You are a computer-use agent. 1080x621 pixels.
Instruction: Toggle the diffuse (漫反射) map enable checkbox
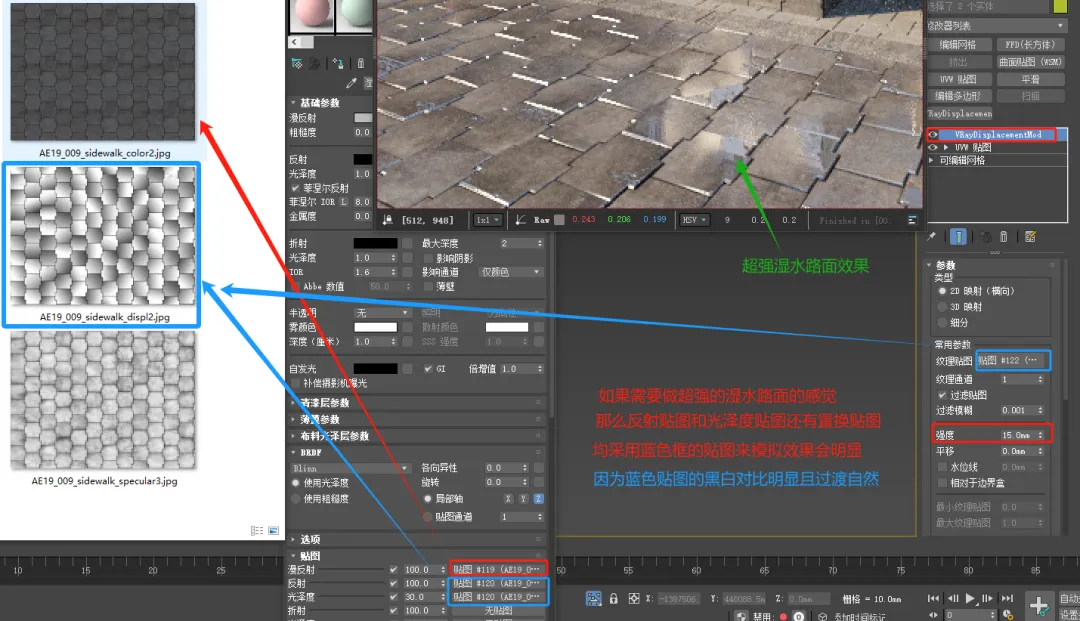click(393, 569)
